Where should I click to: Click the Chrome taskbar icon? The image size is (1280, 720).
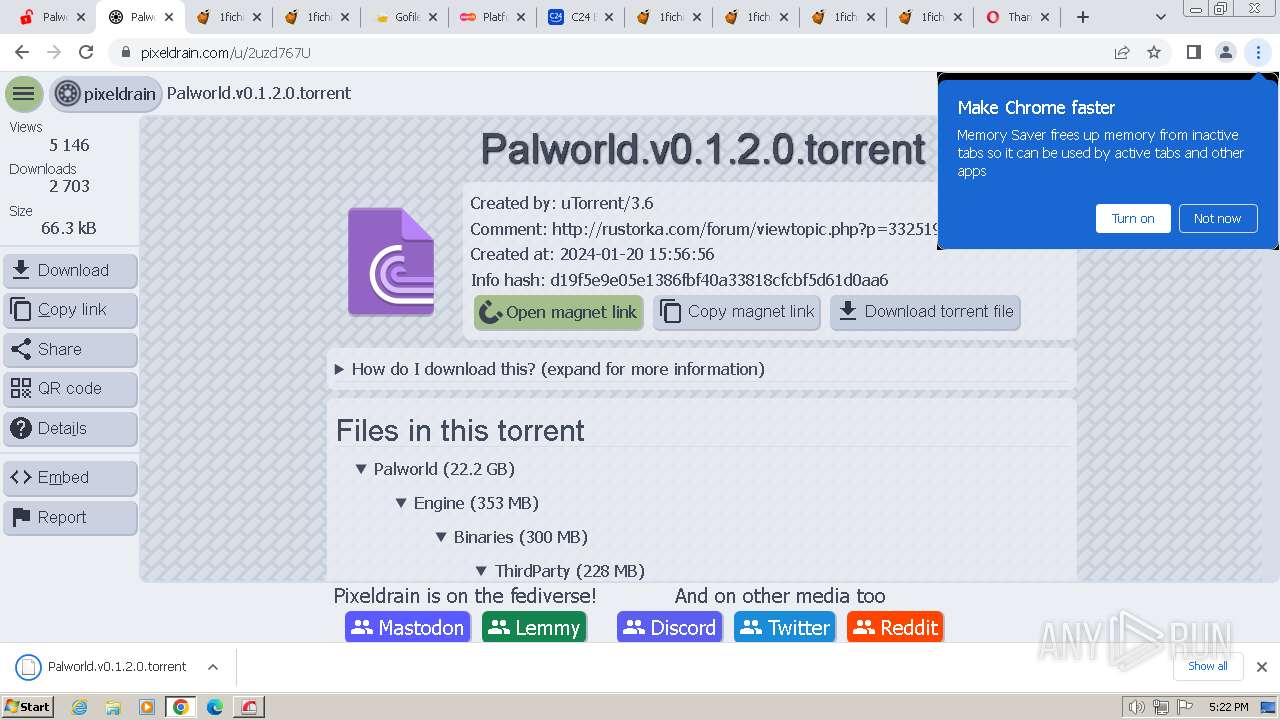pyautogui.click(x=181, y=707)
